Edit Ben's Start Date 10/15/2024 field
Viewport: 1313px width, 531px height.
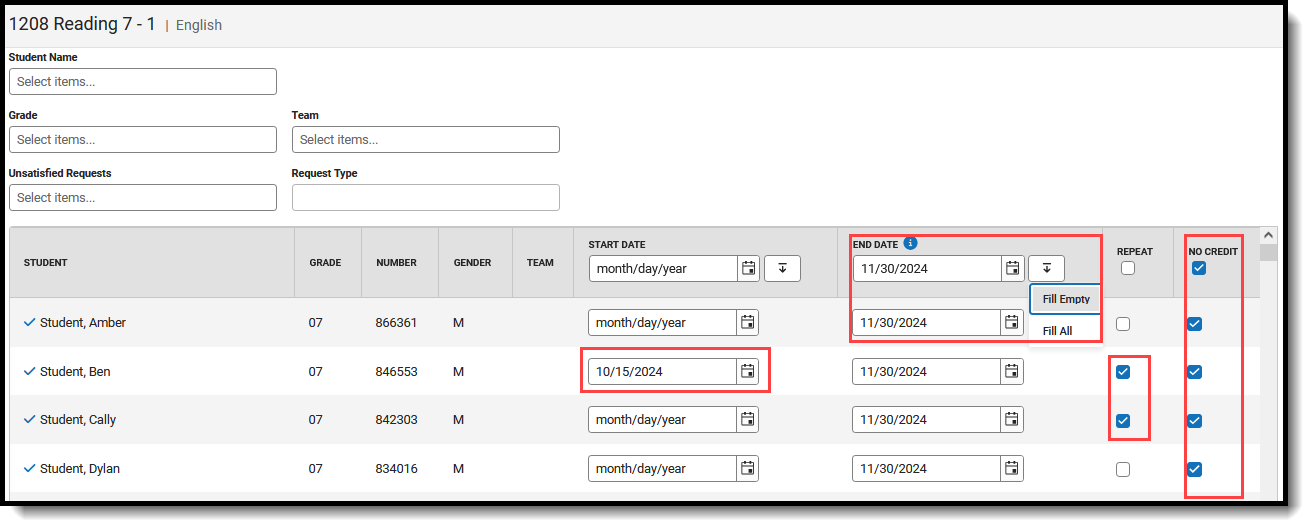pos(663,371)
